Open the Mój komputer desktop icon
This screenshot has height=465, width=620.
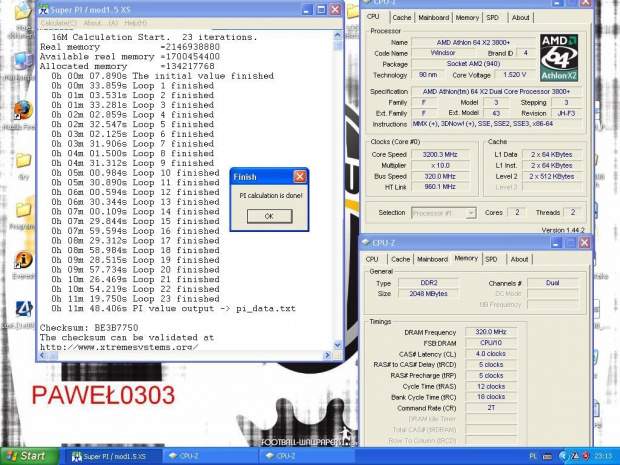pos(23,61)
